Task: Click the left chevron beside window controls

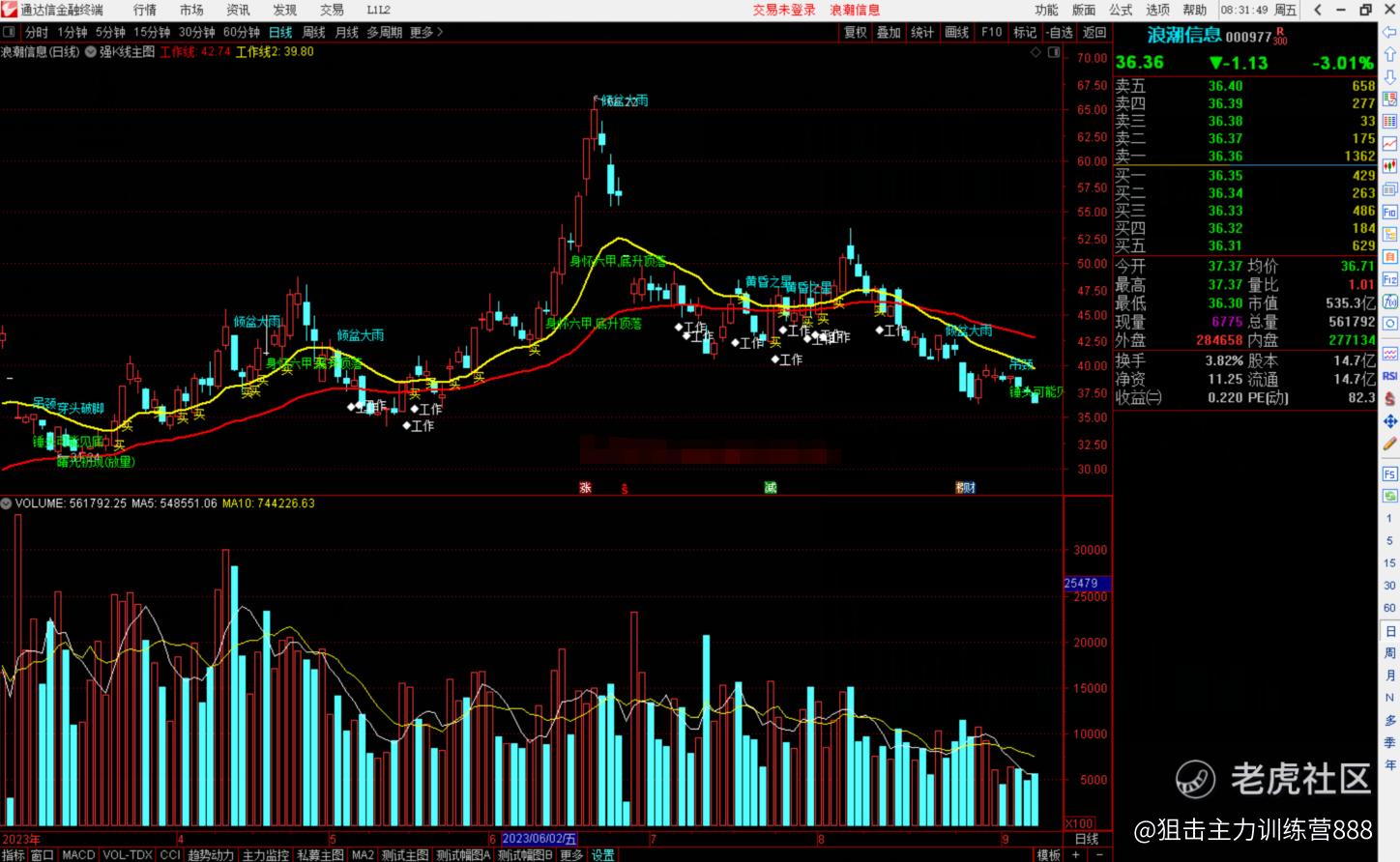Action: [1317, 10]
